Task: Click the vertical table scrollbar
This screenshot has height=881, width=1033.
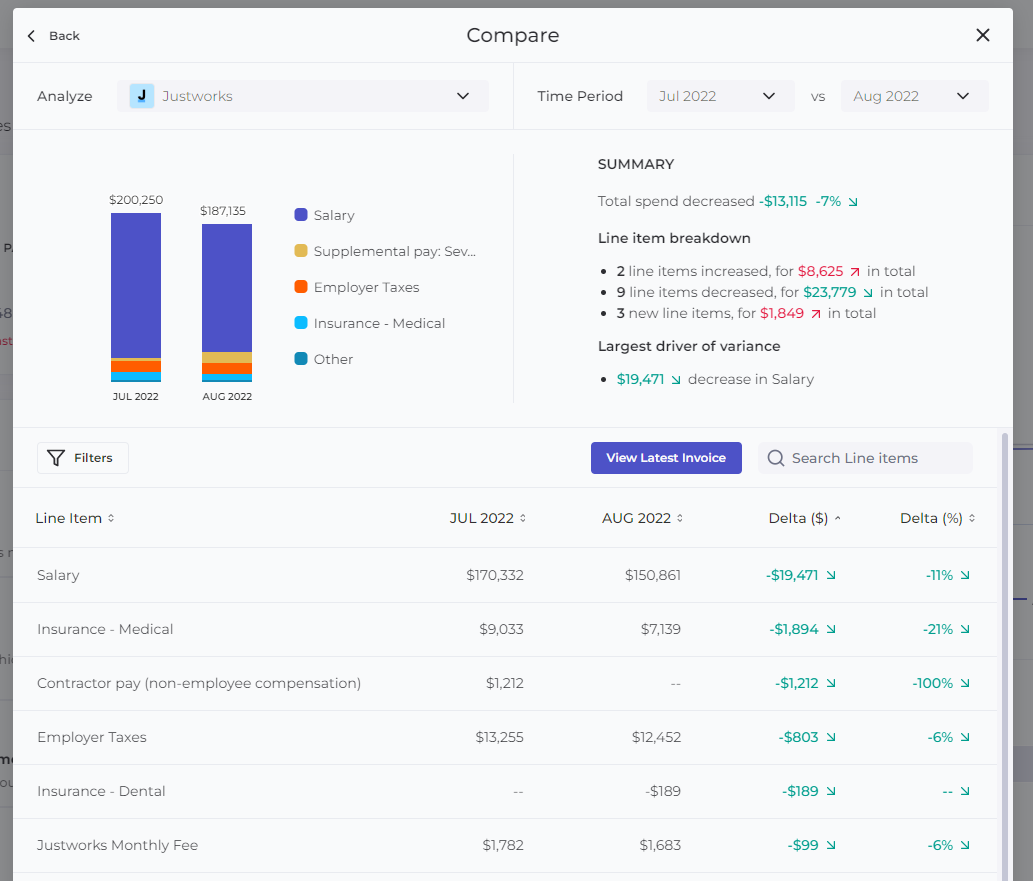Action: tap(1005, 654)
